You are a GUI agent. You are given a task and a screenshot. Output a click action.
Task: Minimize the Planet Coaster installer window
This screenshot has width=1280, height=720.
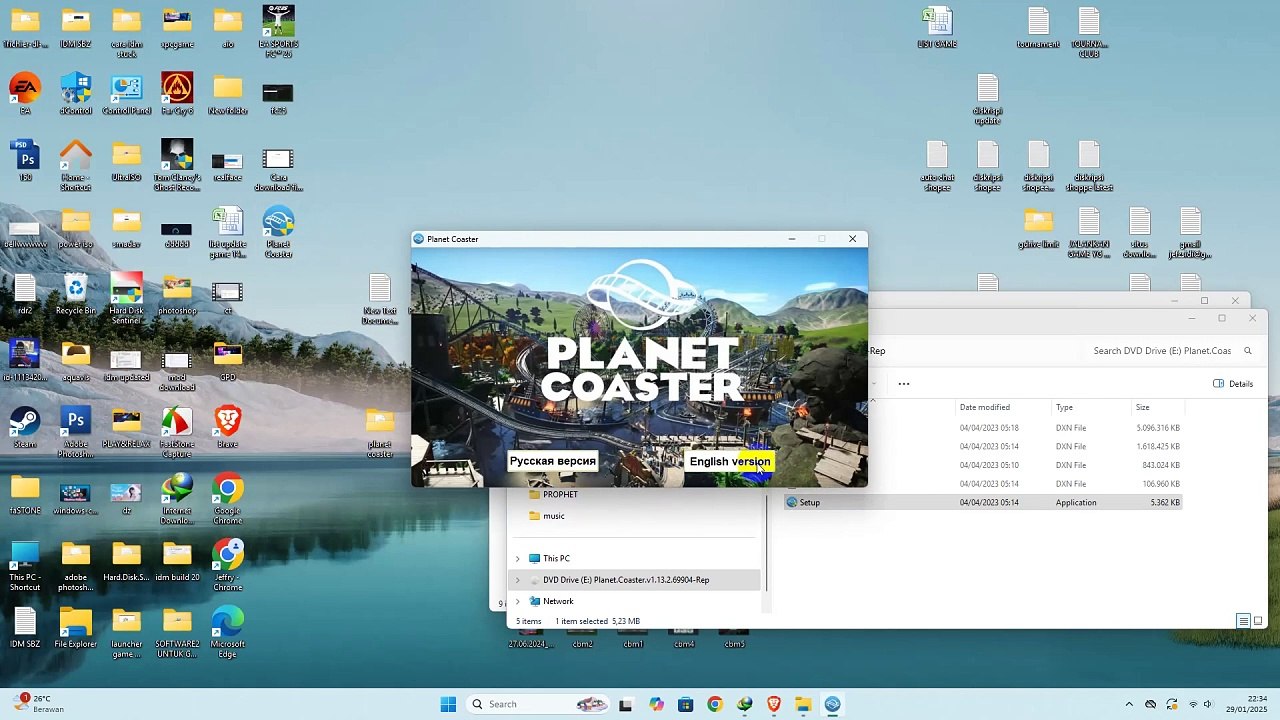(x=791, y=239)
